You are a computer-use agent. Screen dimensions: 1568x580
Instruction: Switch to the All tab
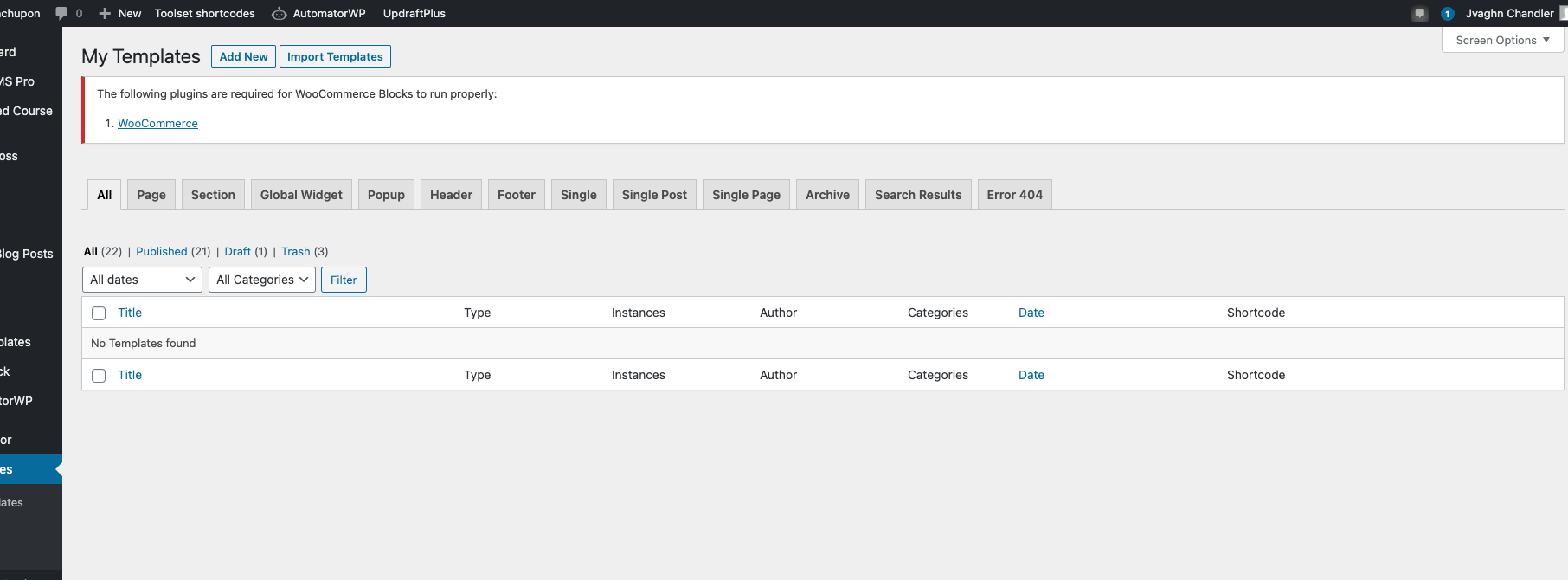tap(105, 195)
